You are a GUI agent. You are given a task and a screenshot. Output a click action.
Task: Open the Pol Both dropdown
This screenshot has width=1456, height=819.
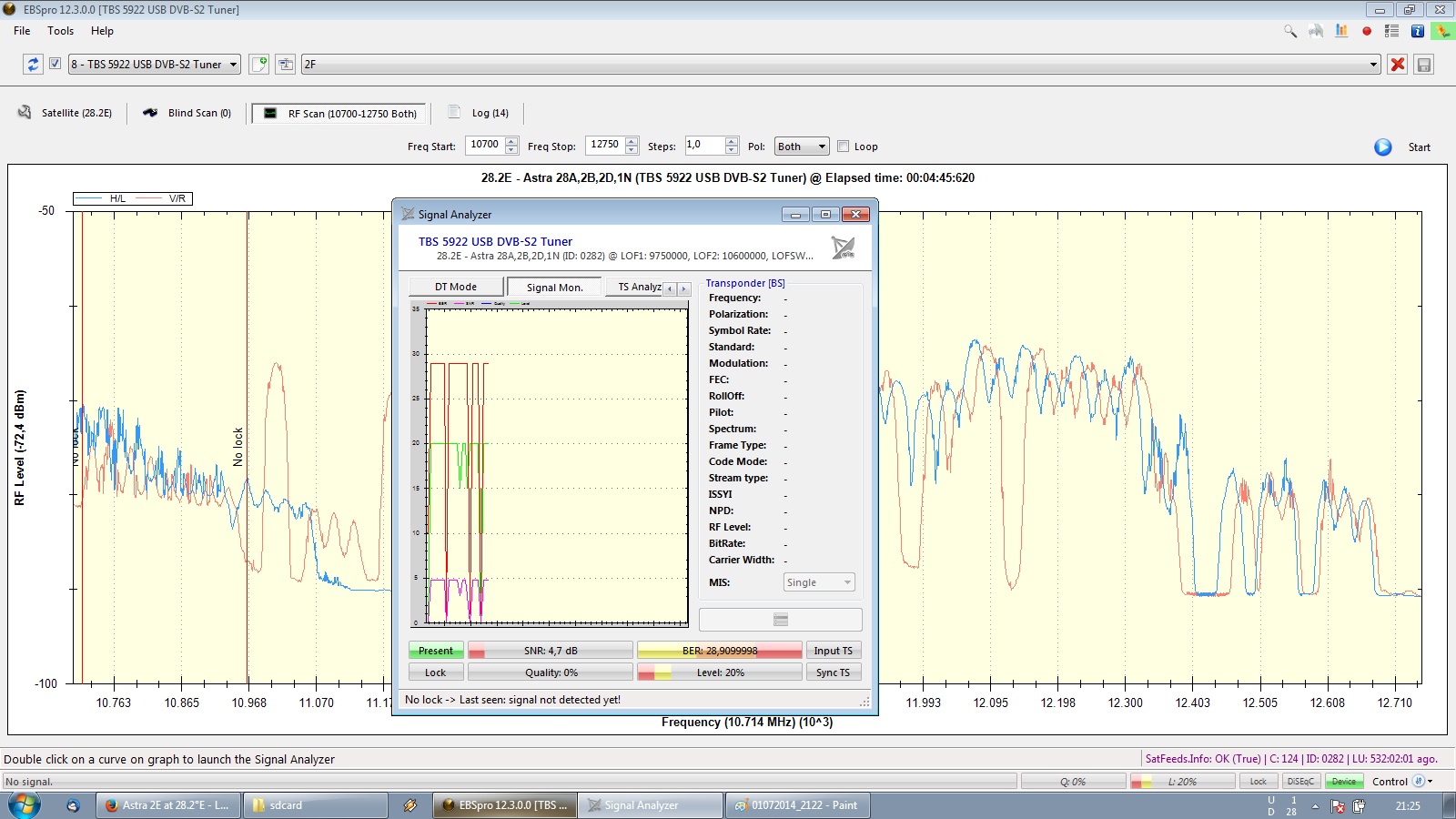(x=802, y=147)
